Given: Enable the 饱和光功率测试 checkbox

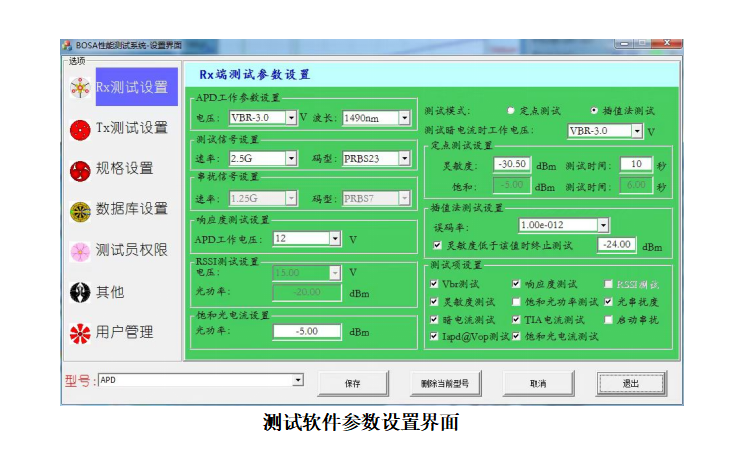Looking at the screenshot, I should click(516, 301).
